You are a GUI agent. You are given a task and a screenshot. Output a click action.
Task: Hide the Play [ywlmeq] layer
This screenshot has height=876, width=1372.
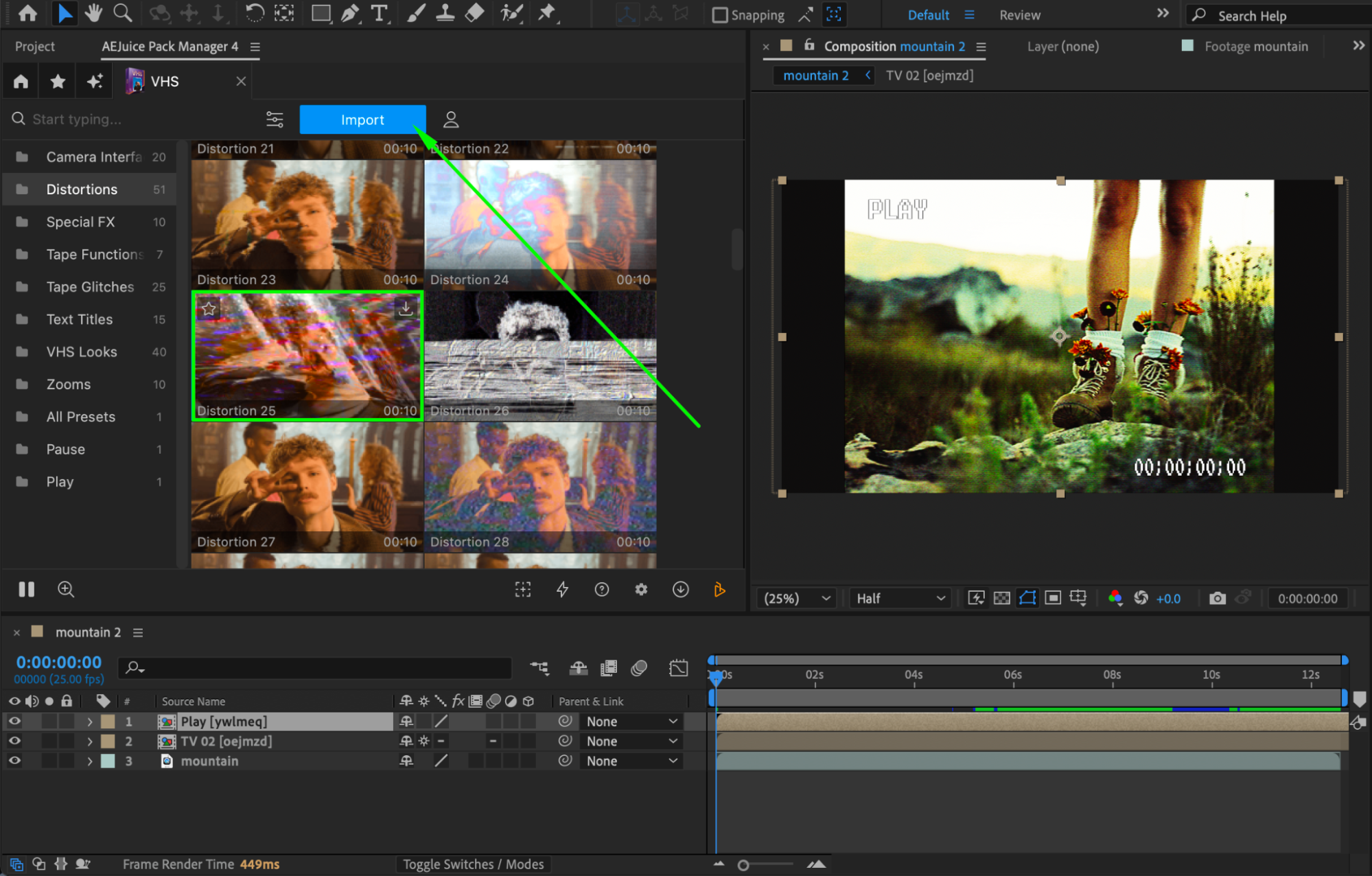click(x=14, y=721)
